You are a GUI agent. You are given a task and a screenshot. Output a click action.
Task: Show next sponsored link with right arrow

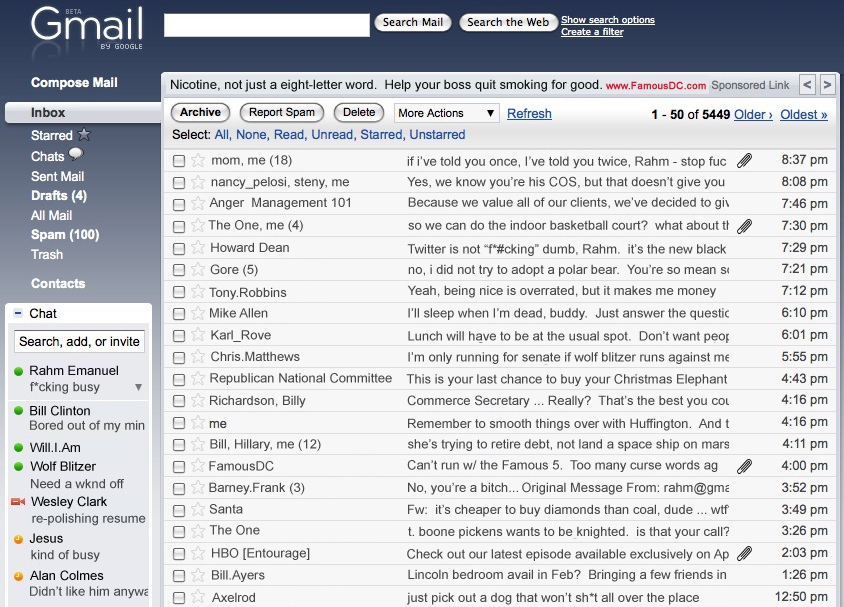pos(827,85)
